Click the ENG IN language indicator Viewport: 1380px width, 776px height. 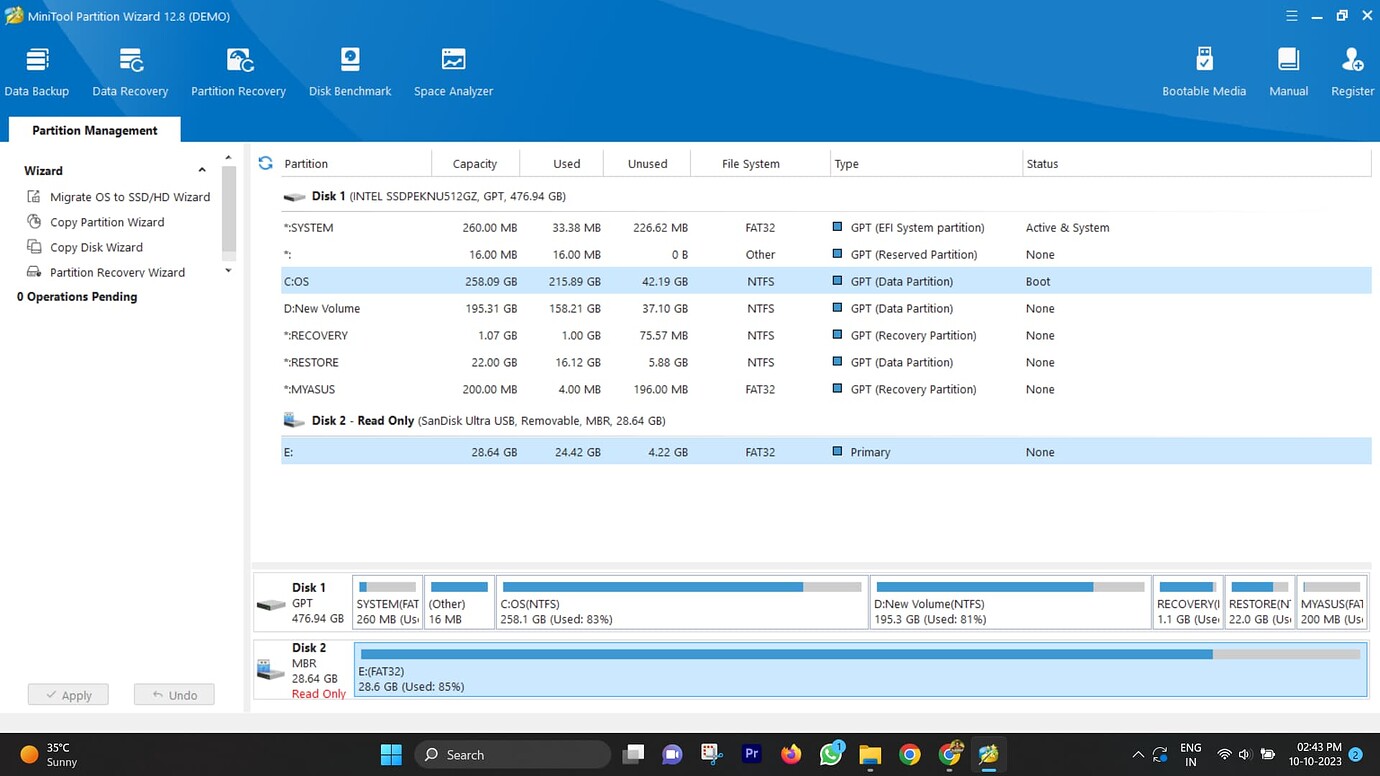click(1190, 755)
